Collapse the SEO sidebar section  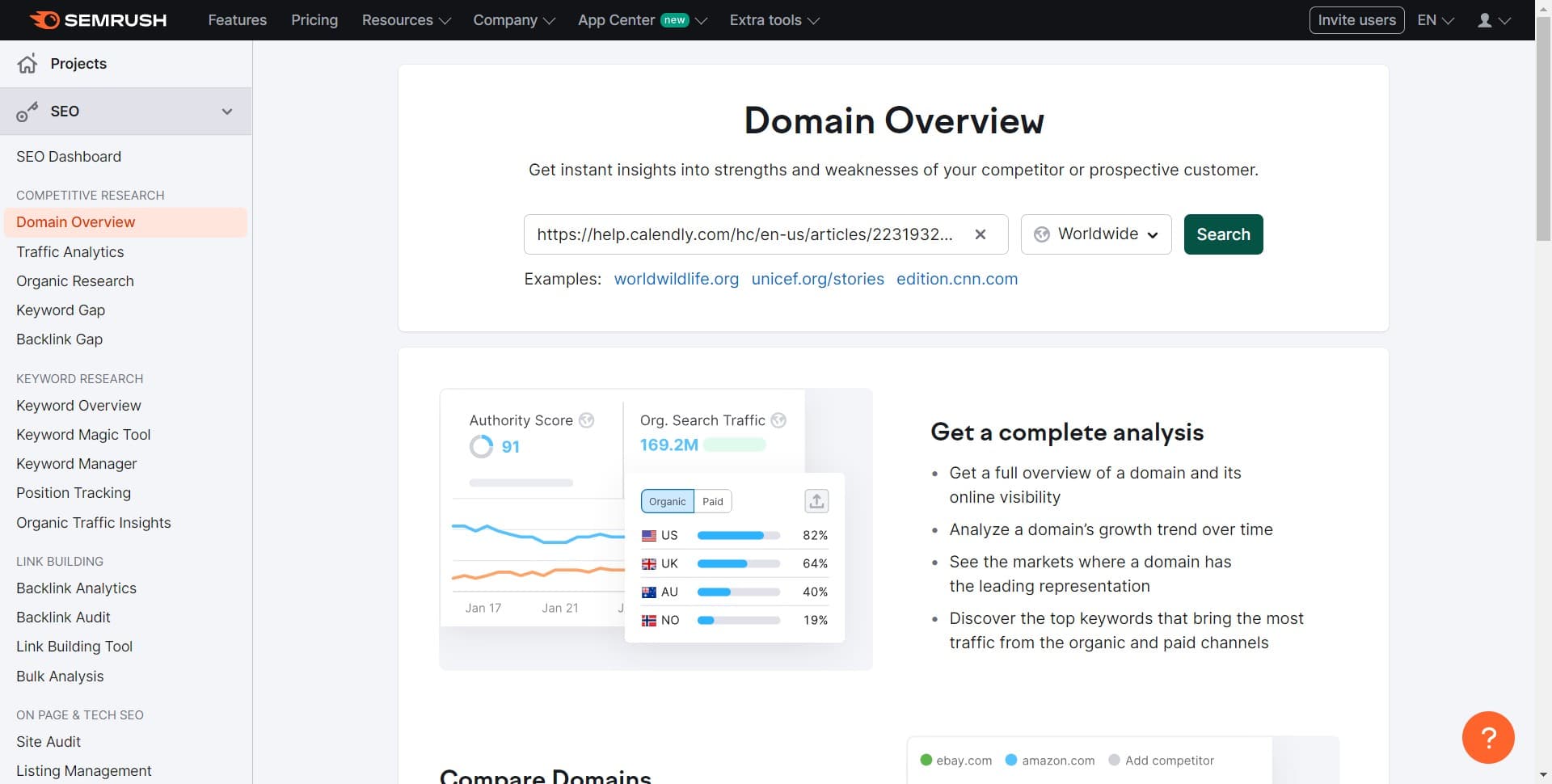227,112
